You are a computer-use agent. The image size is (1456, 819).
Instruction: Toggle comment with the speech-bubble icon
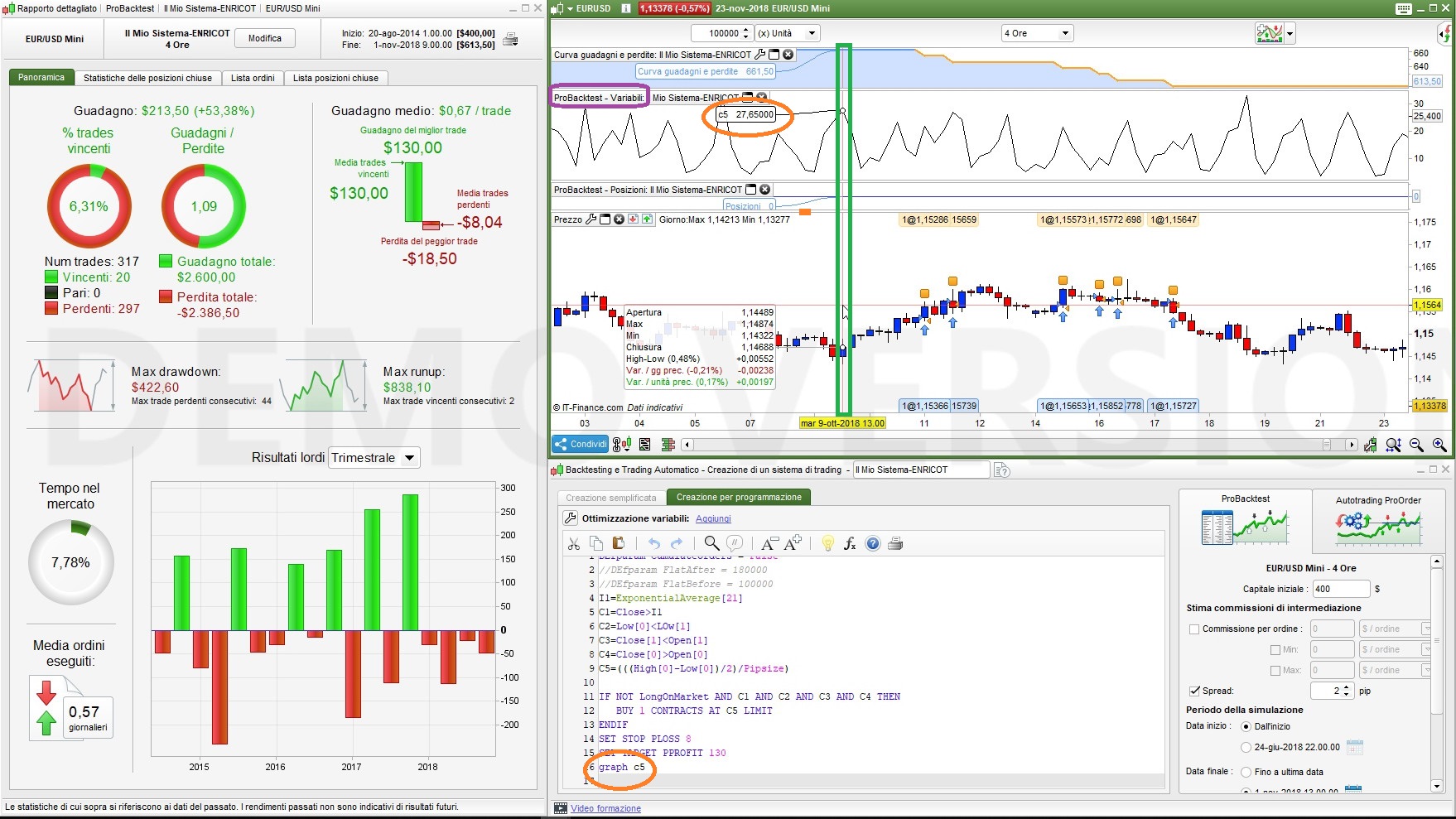735,543
